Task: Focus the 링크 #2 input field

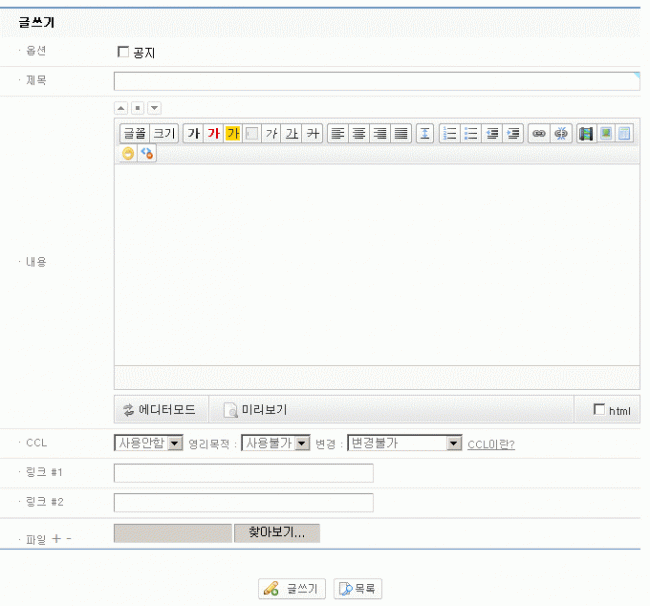Action: (244, 502)
